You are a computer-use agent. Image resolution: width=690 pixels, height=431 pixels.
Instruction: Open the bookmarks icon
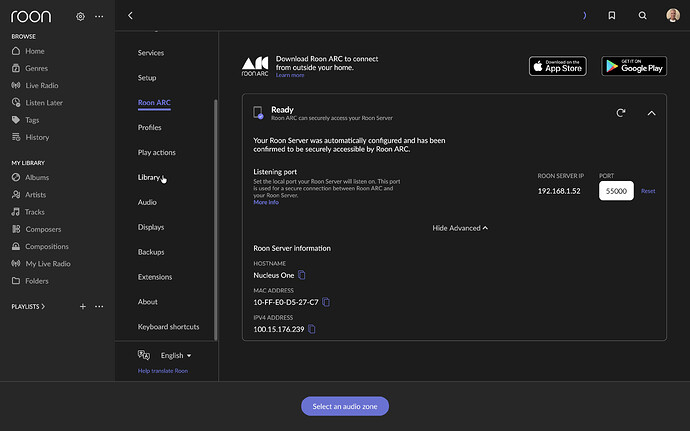[611, 15]
